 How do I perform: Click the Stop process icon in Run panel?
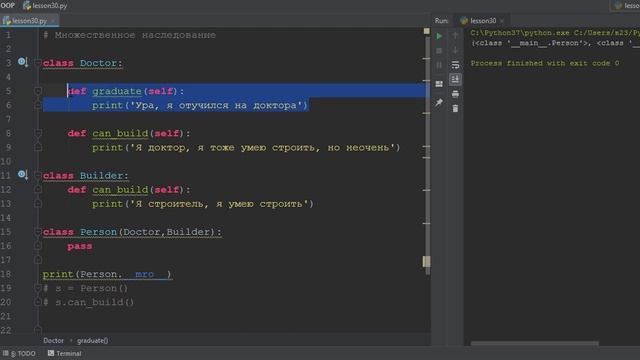439,51
